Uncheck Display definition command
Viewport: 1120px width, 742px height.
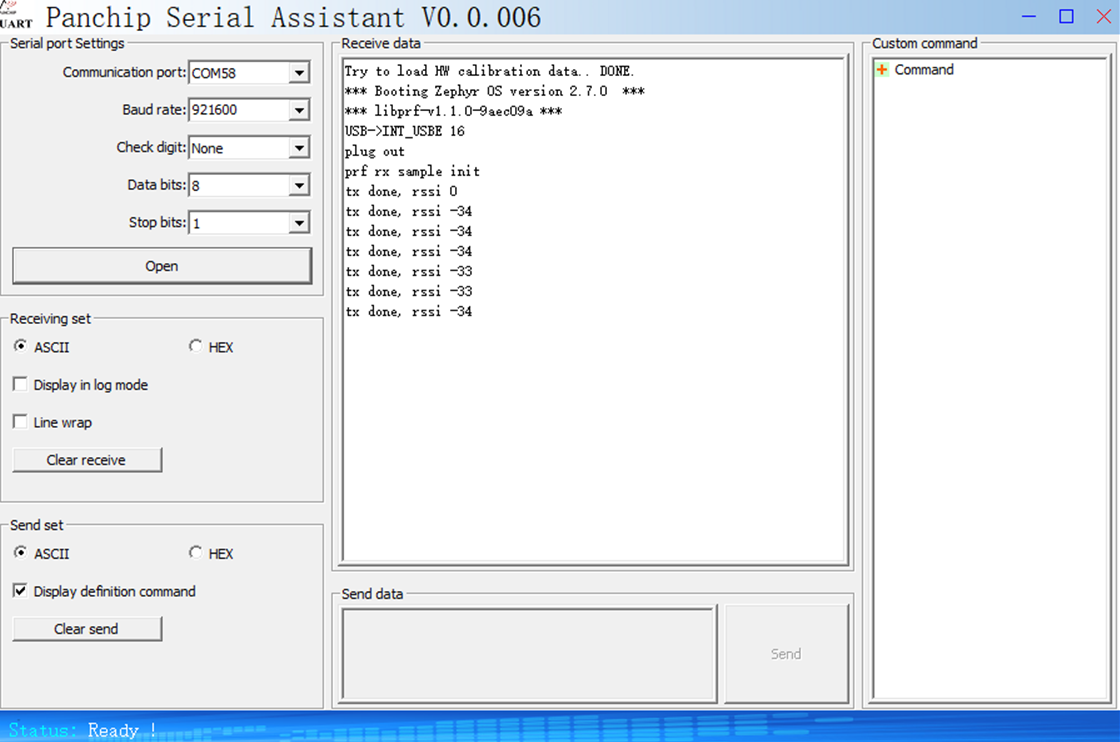click(x=20, y=591)
